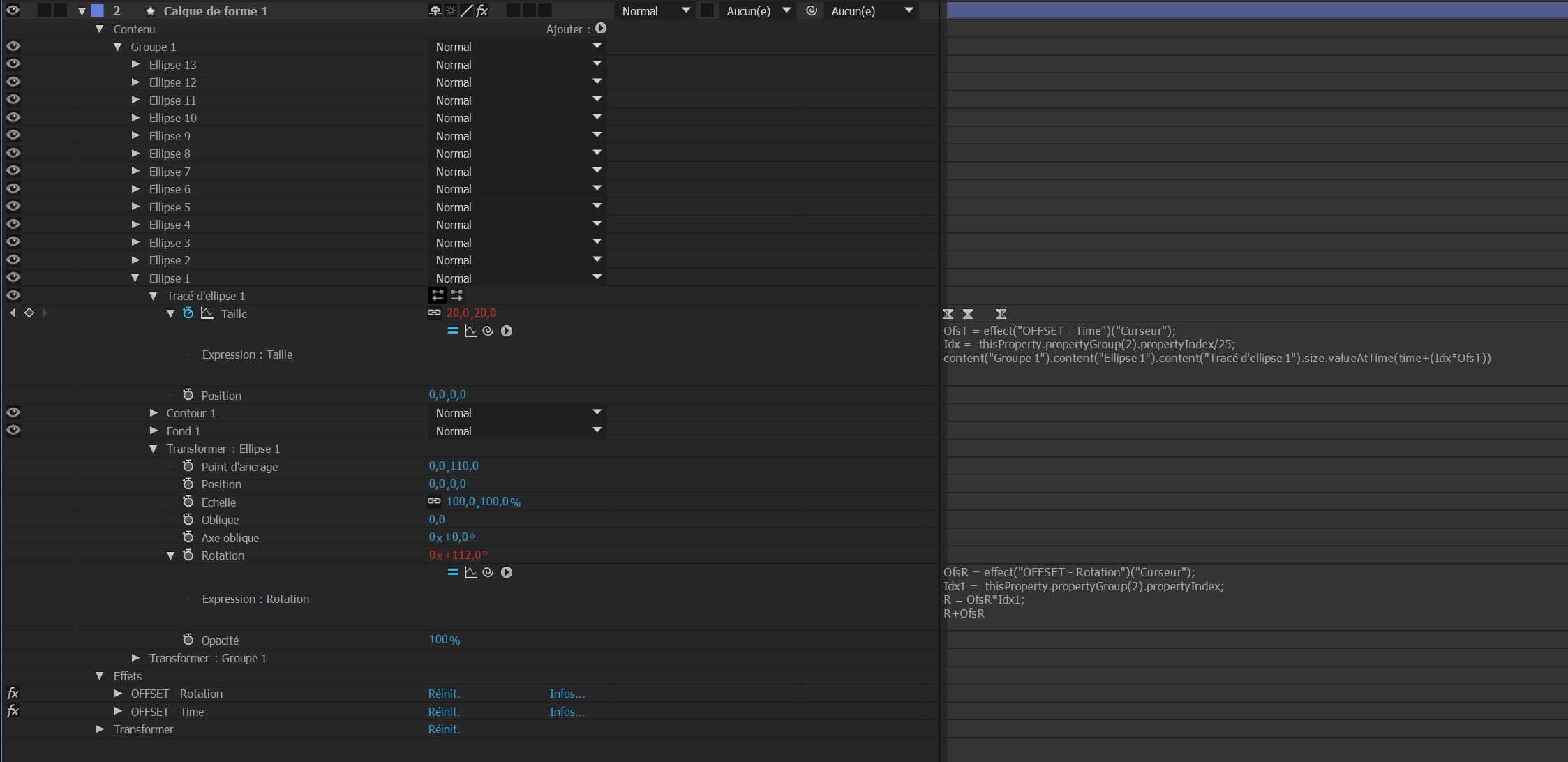The width and height of the screenshot is (1568, 762).
Task: Click the Opacité 100% value field
Action: point(444,640)
